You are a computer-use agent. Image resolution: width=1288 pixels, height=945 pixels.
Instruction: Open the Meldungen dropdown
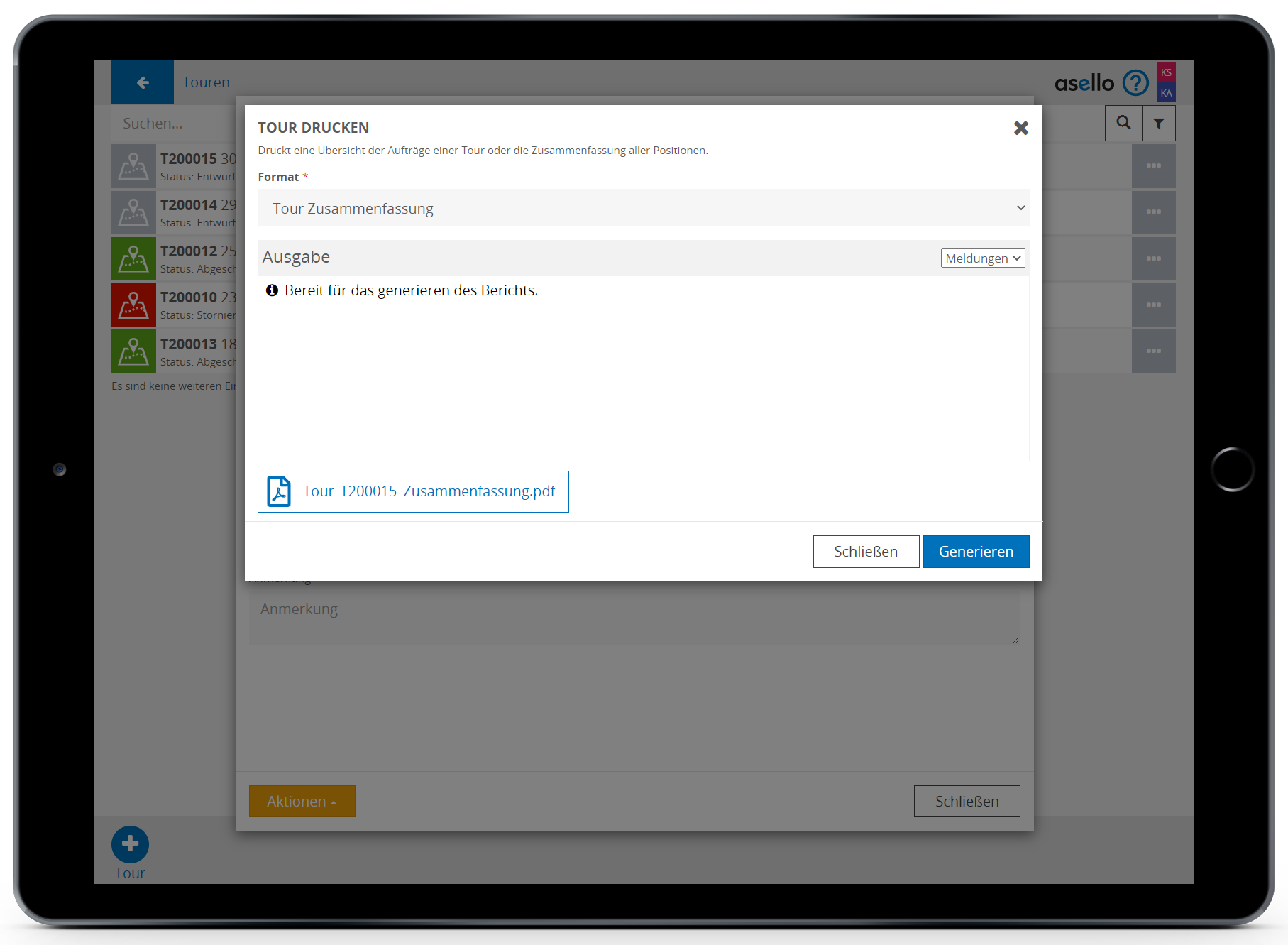(x=982, y=258)
